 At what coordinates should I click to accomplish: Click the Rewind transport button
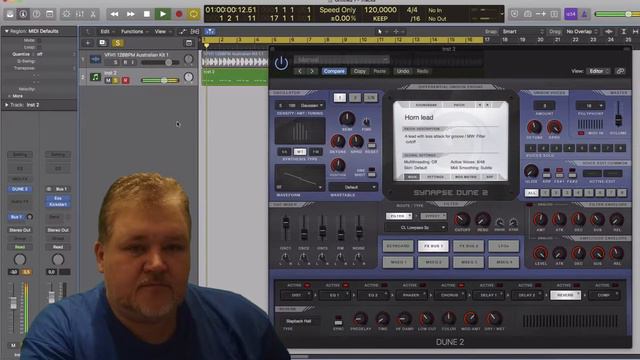point(114,14)
